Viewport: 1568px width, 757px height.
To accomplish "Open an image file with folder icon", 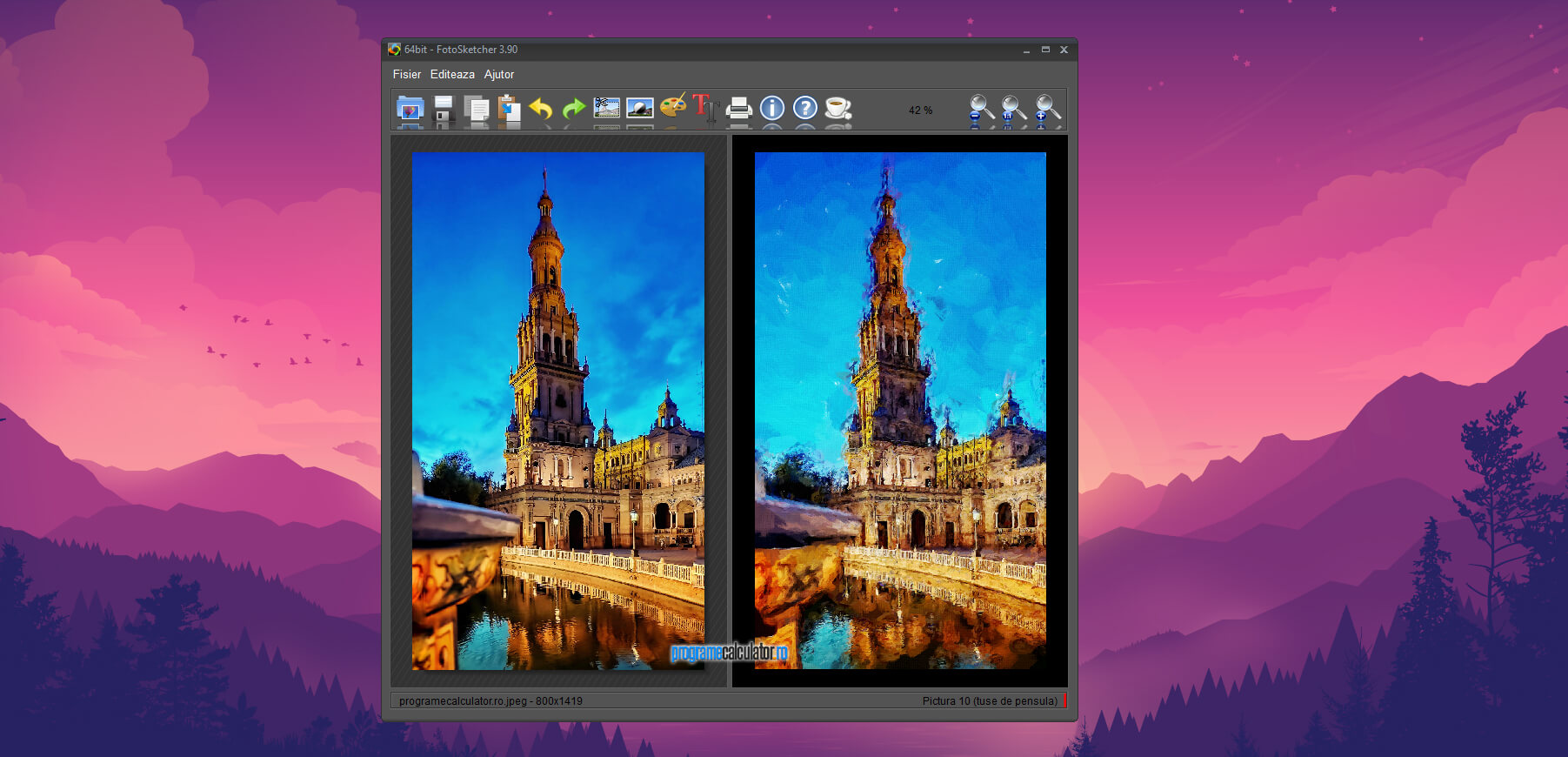I will [x=410, y=109].
